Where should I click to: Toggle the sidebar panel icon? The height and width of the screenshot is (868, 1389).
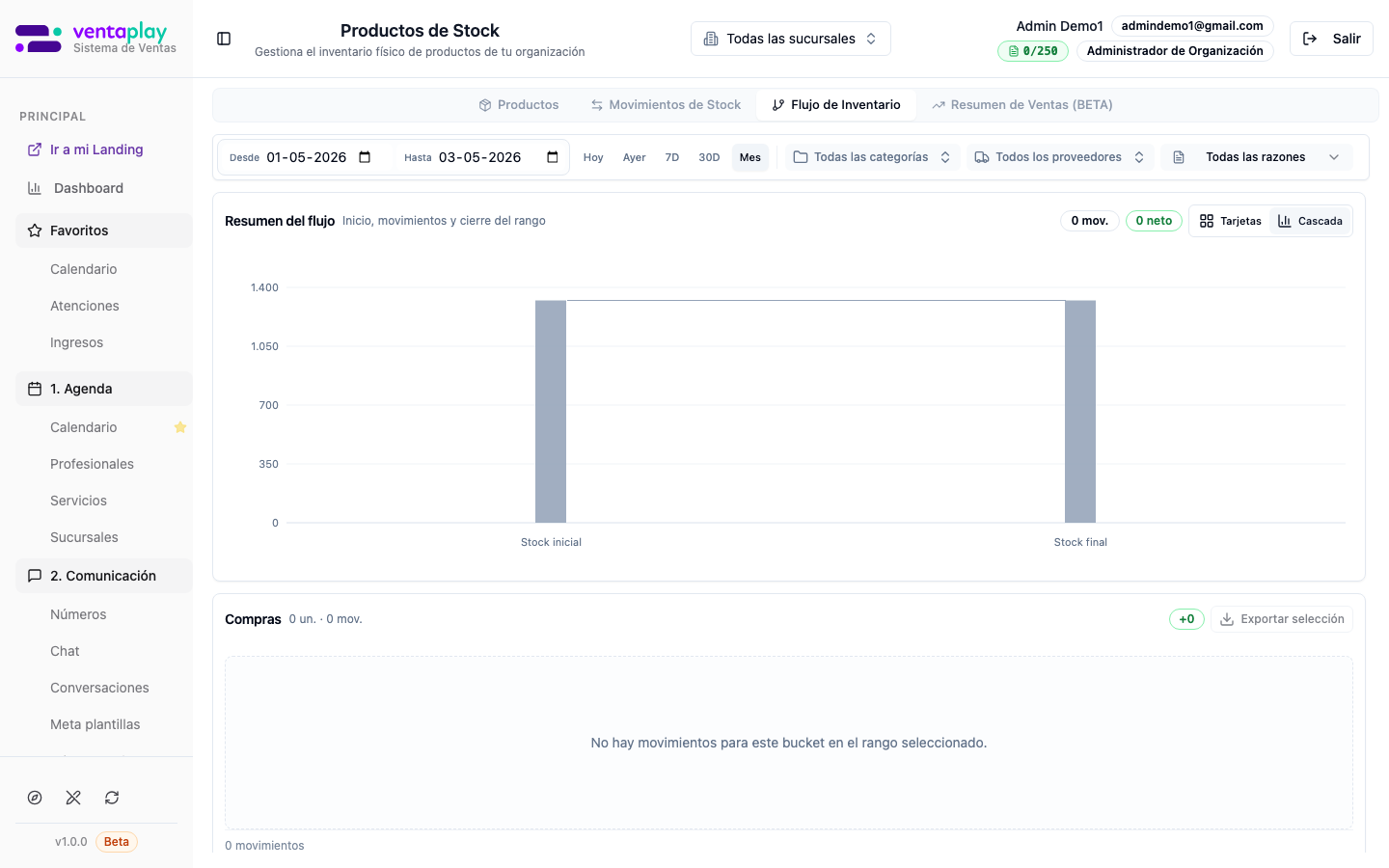[x=224, y=39]
